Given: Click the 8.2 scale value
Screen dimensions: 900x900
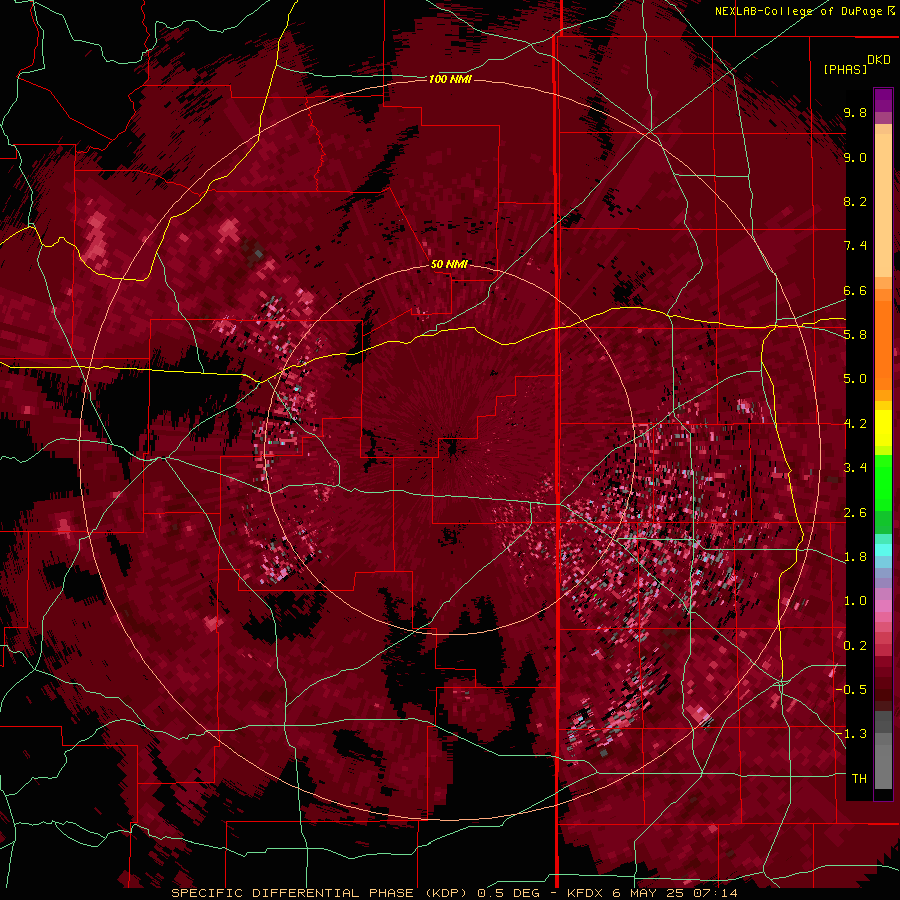Looking at the screenshot, I should coord(855,201).
